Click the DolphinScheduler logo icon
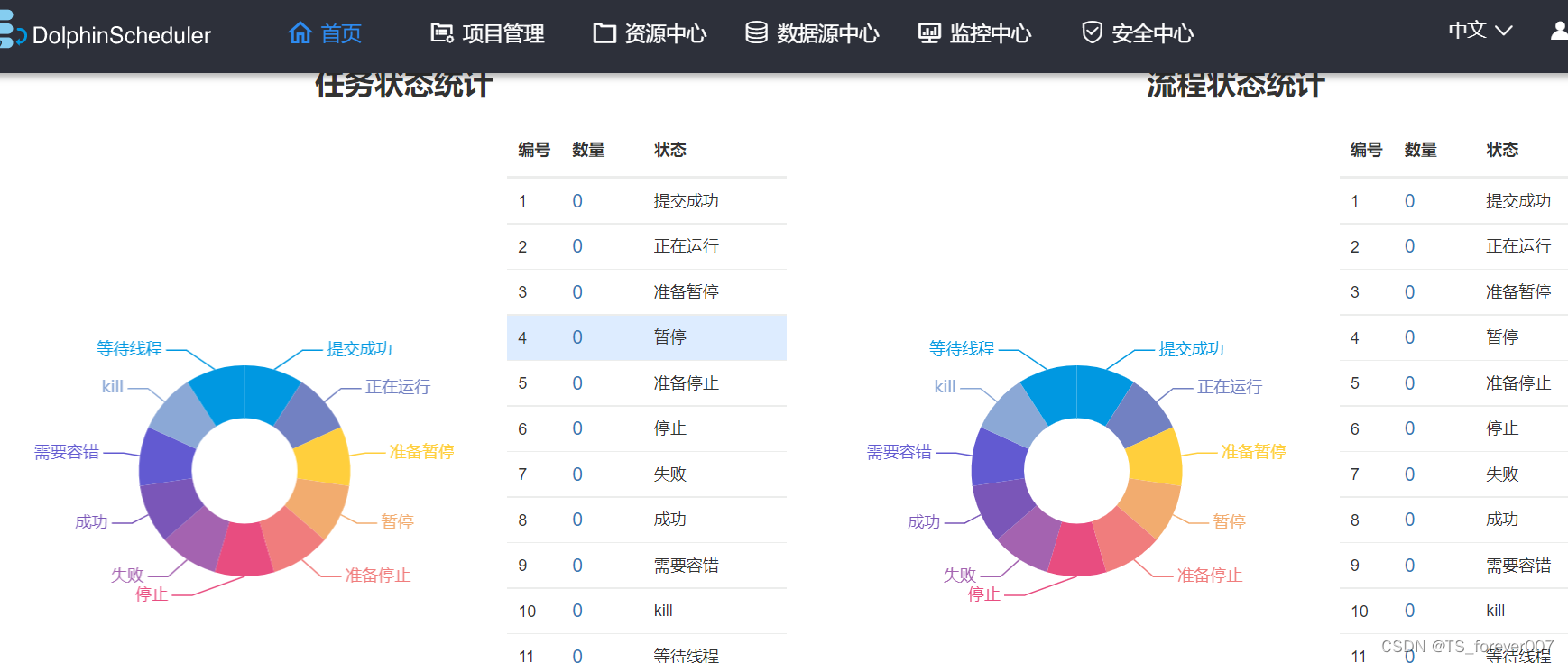The image size is (1568, 663). click(x=13, y=30)
